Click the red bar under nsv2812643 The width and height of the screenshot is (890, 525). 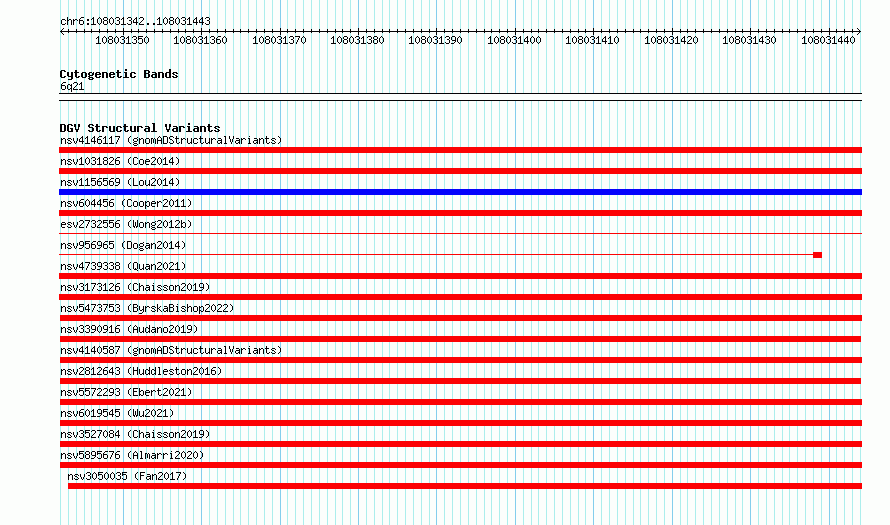coord(460,381)
